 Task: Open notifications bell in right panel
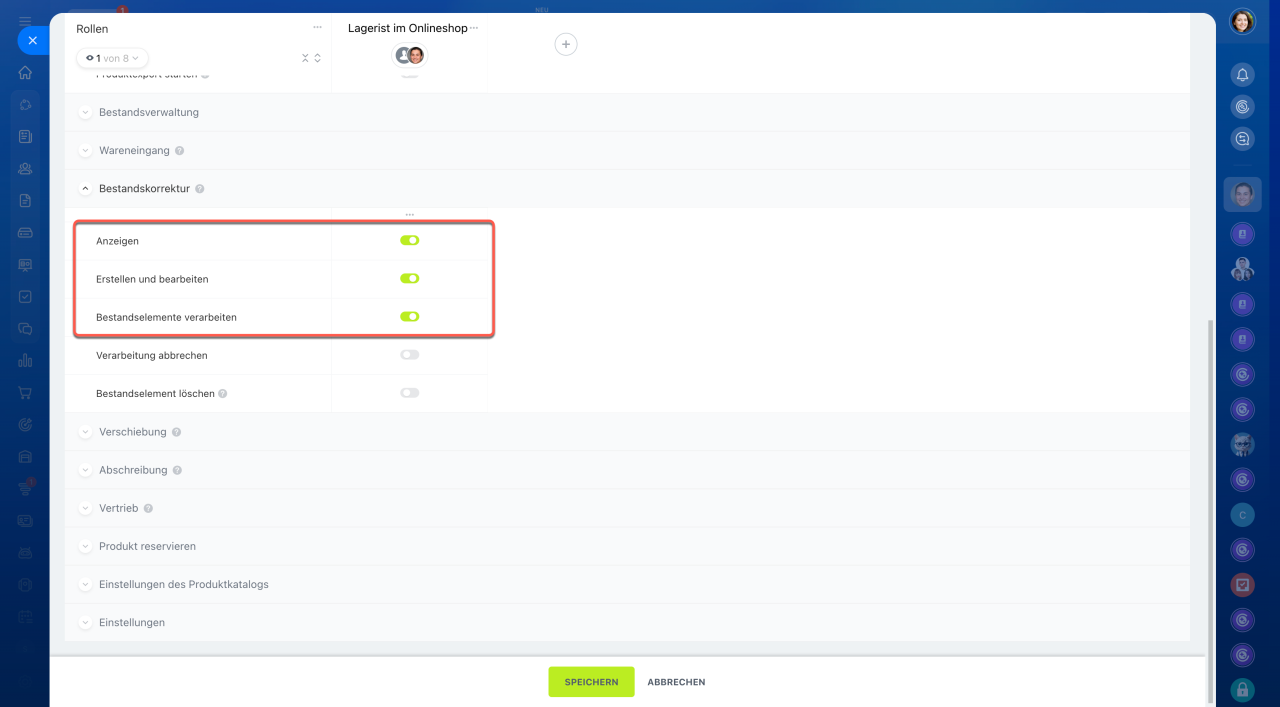(1242, 75)
